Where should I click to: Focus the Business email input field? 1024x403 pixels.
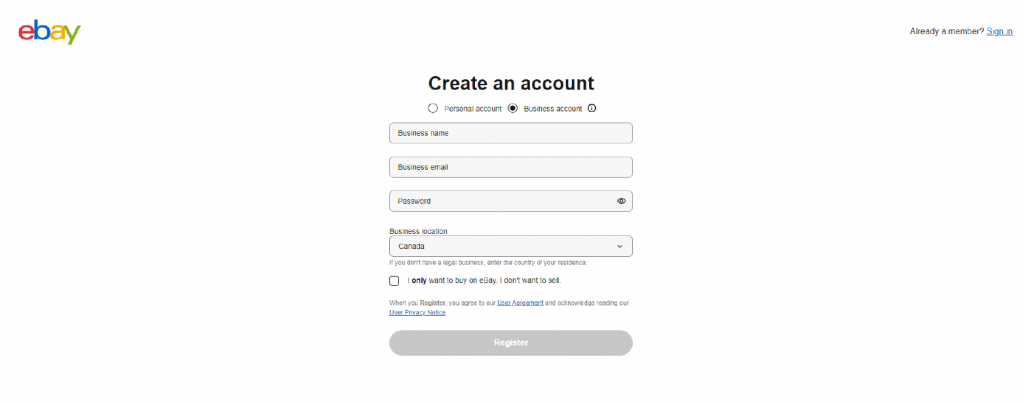click(511, 167)
